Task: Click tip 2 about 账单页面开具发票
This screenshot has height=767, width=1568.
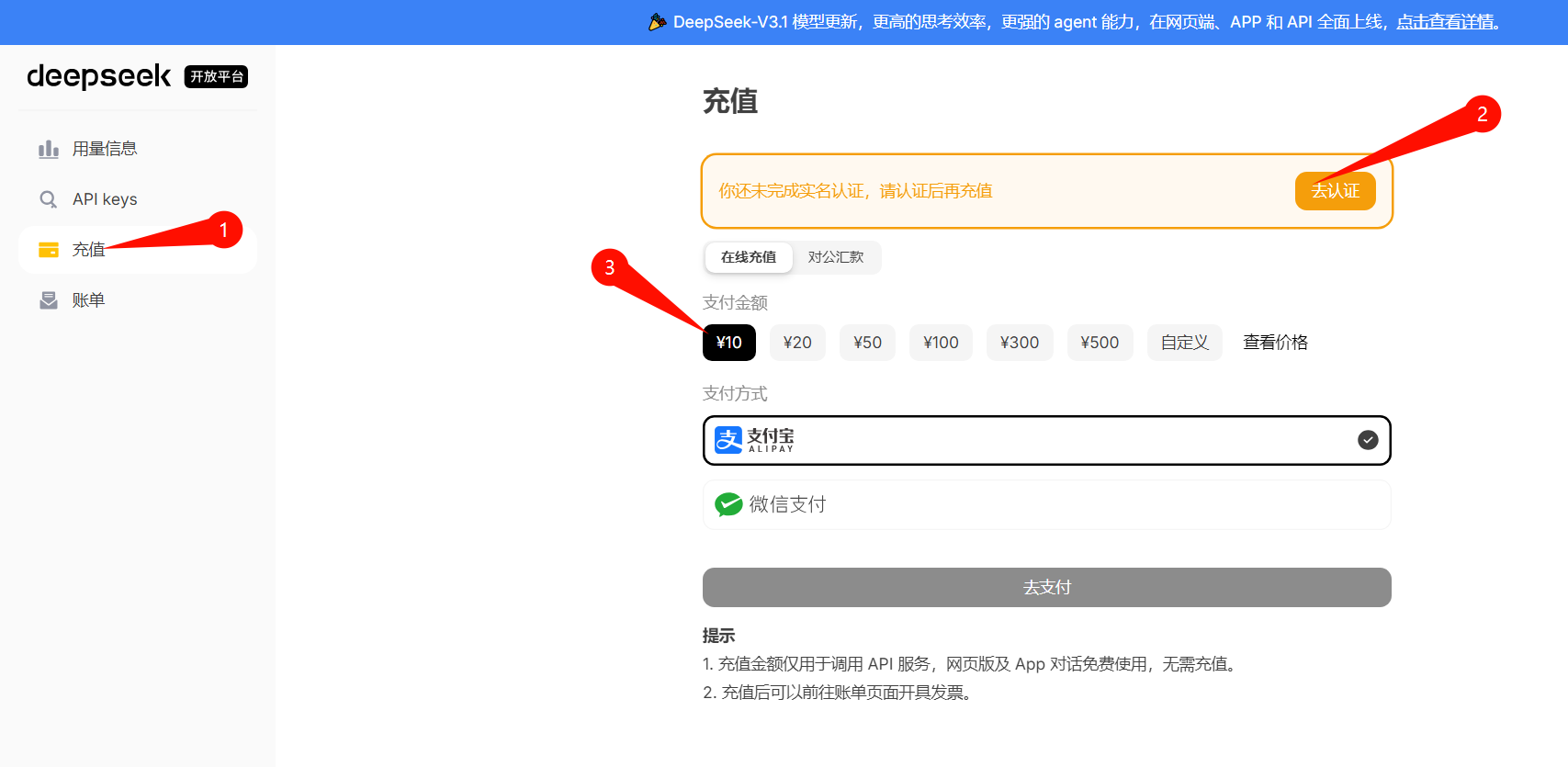Action: (838, 693)
